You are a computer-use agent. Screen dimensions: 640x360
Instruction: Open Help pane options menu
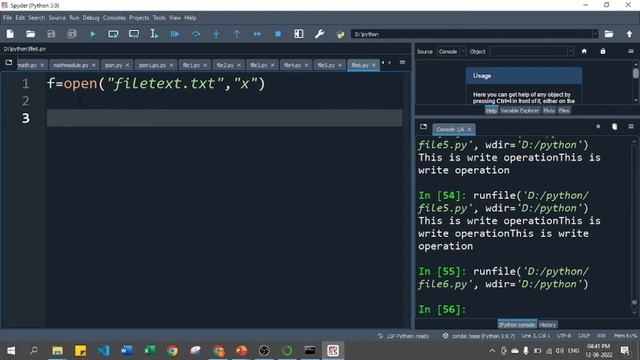pyautogui.click(x=631, y=51)
